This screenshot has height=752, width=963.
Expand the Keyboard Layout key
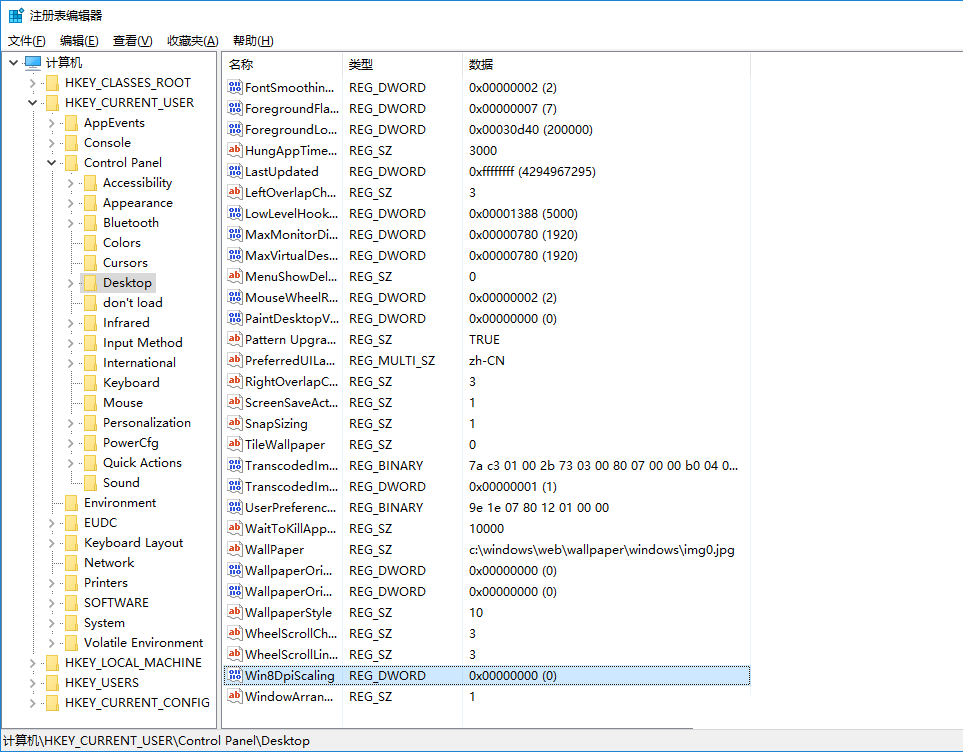[51, 543]
